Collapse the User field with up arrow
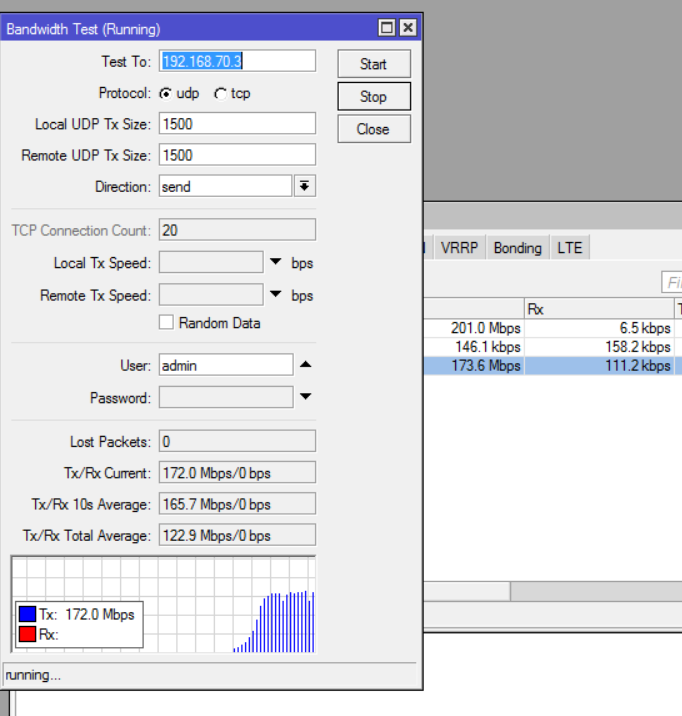 click(305, 364)
